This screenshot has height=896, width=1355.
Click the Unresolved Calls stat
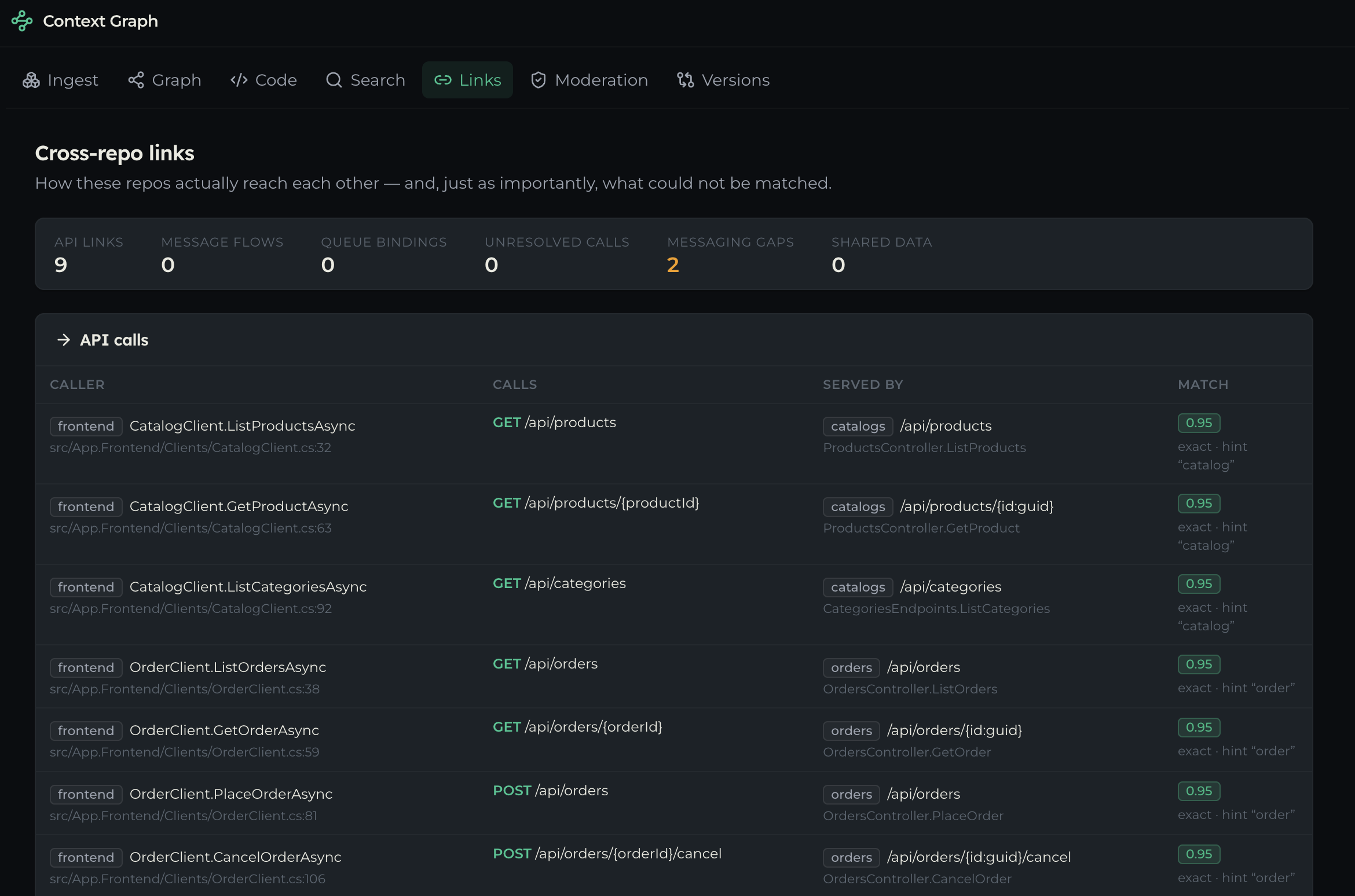(557, 254)
